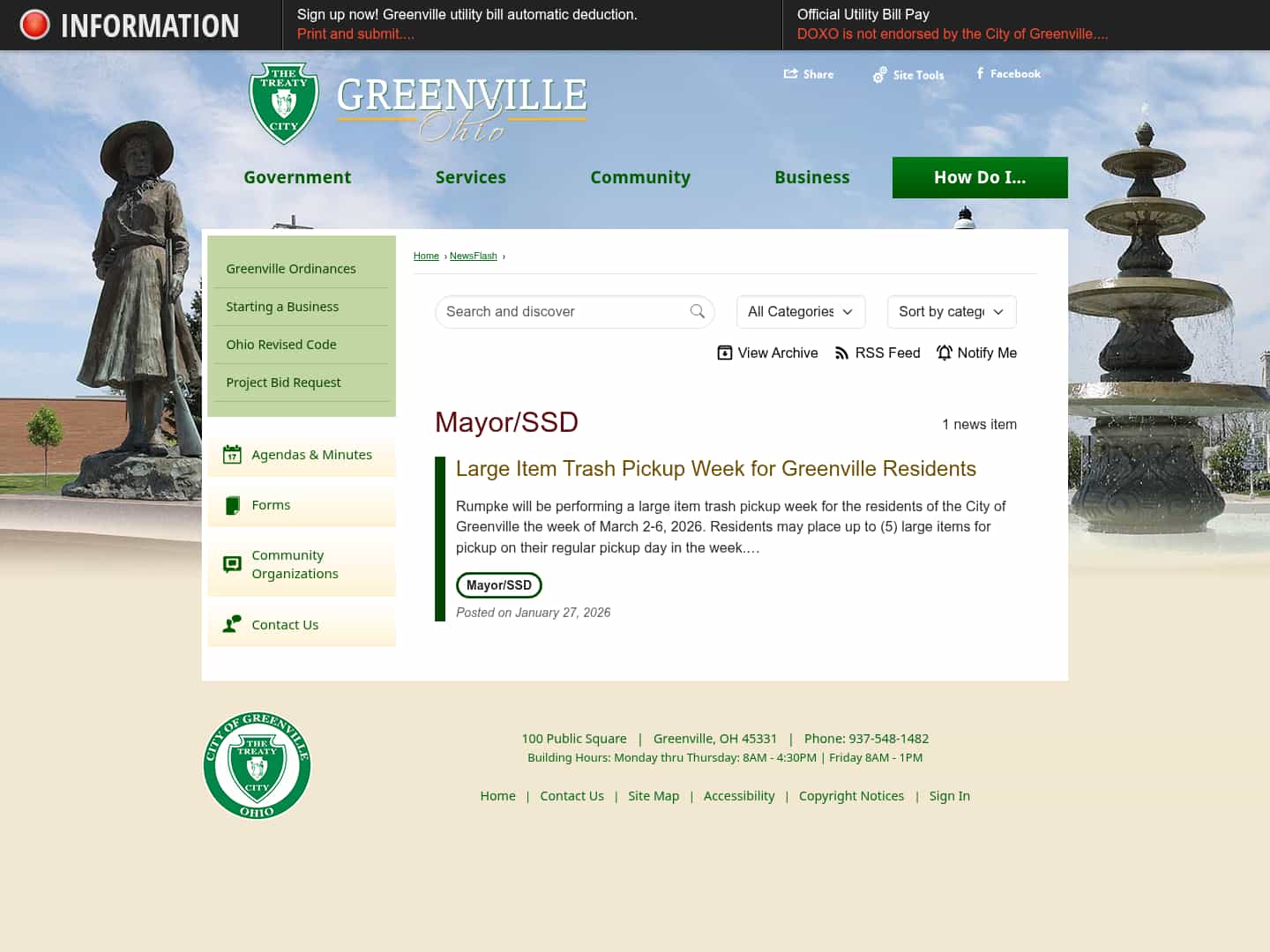Click the Notify Me bell icon

point(945,353)
